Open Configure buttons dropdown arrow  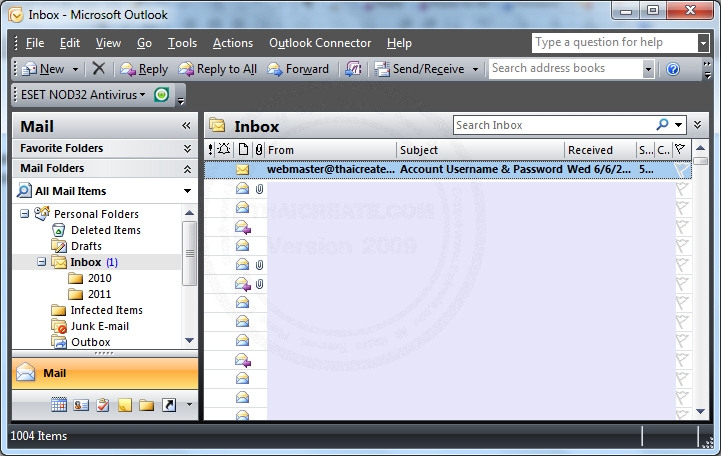[189, 405]
